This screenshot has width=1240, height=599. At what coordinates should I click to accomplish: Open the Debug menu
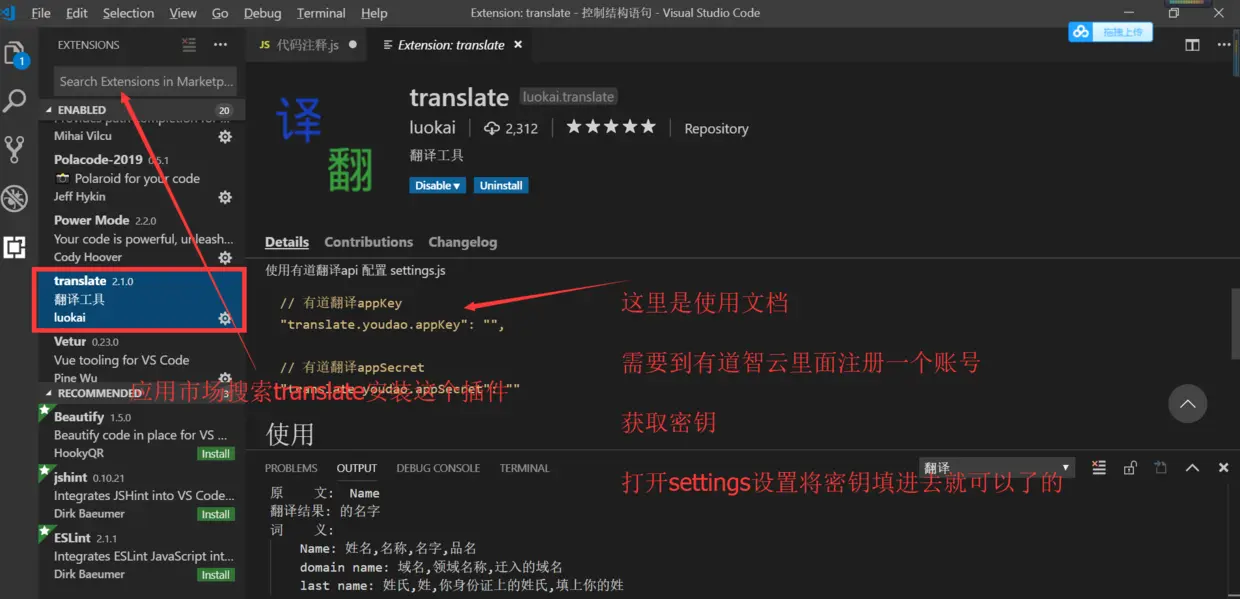262,13
